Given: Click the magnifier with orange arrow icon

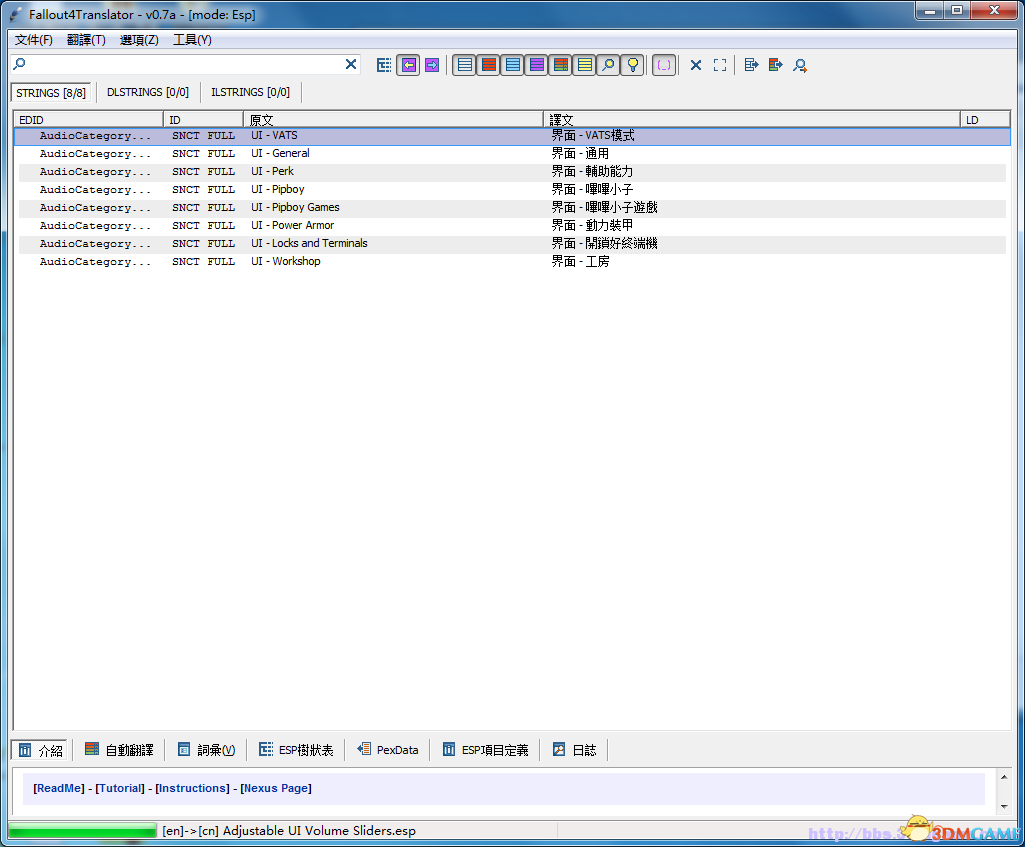Looking at the screenshot, I should click(x=799, y=65).
